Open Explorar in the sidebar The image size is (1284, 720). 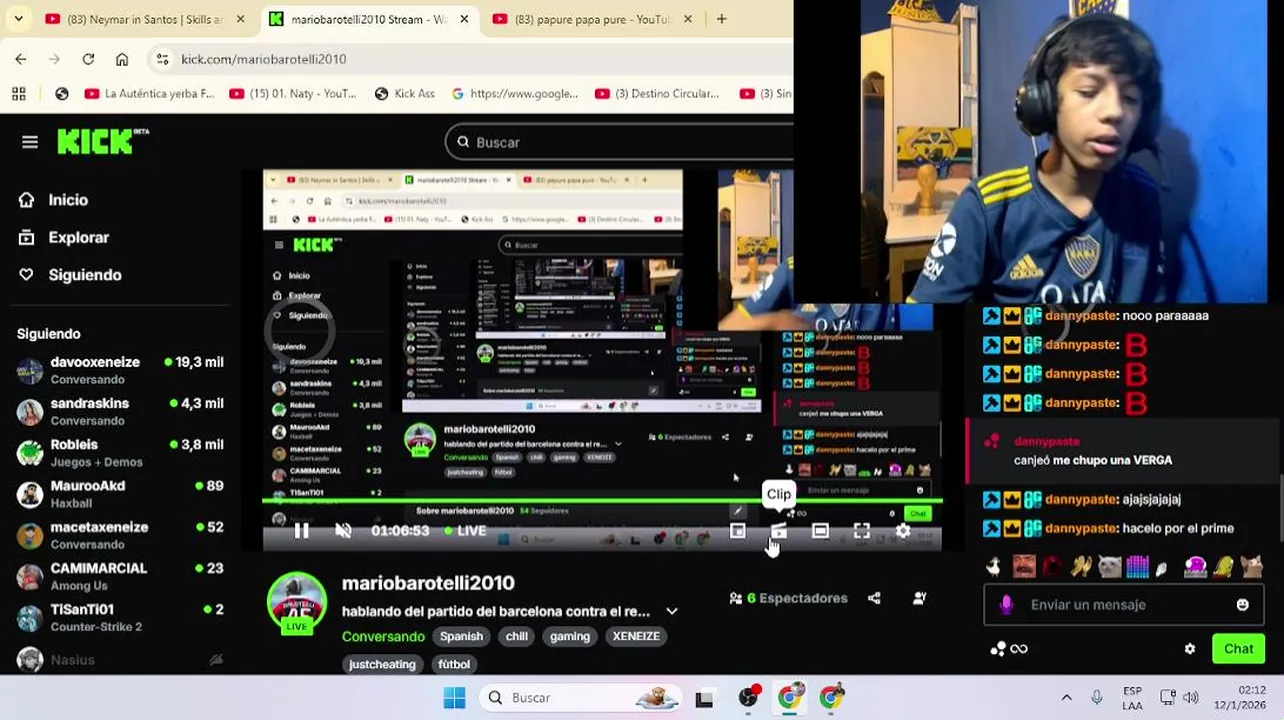tap(64, 237)
